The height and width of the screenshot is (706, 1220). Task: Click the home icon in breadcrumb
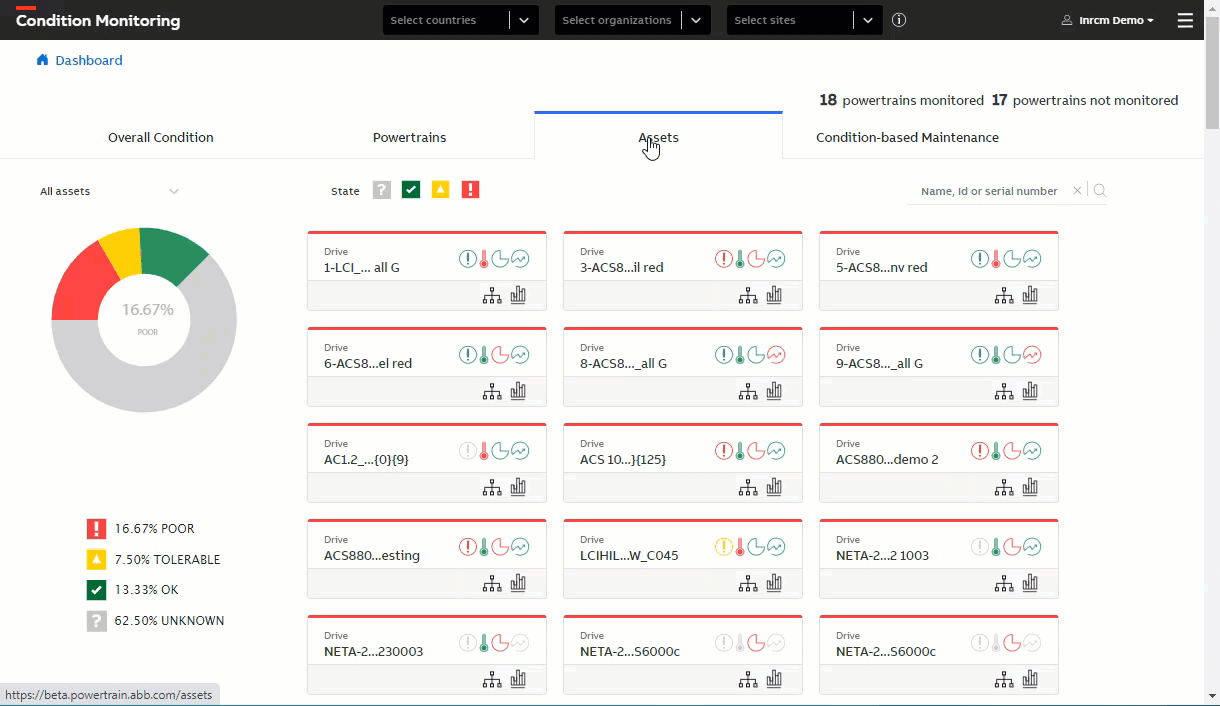pos(42,60)
